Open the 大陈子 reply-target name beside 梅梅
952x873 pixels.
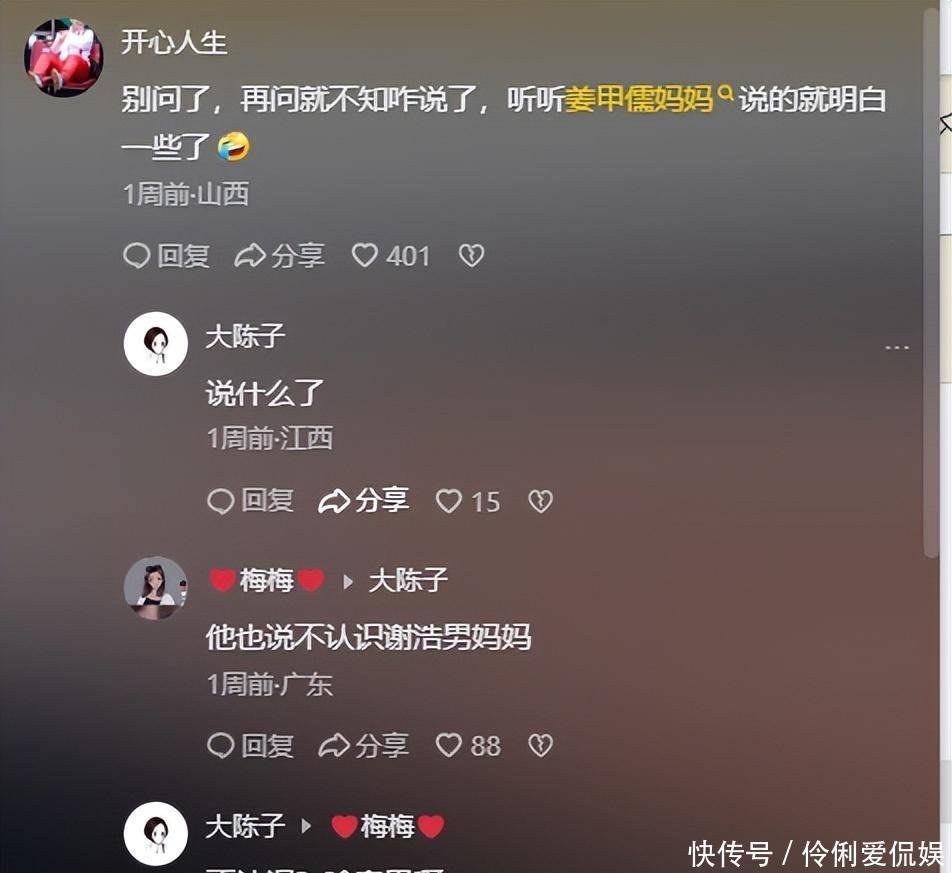point(408,581)
